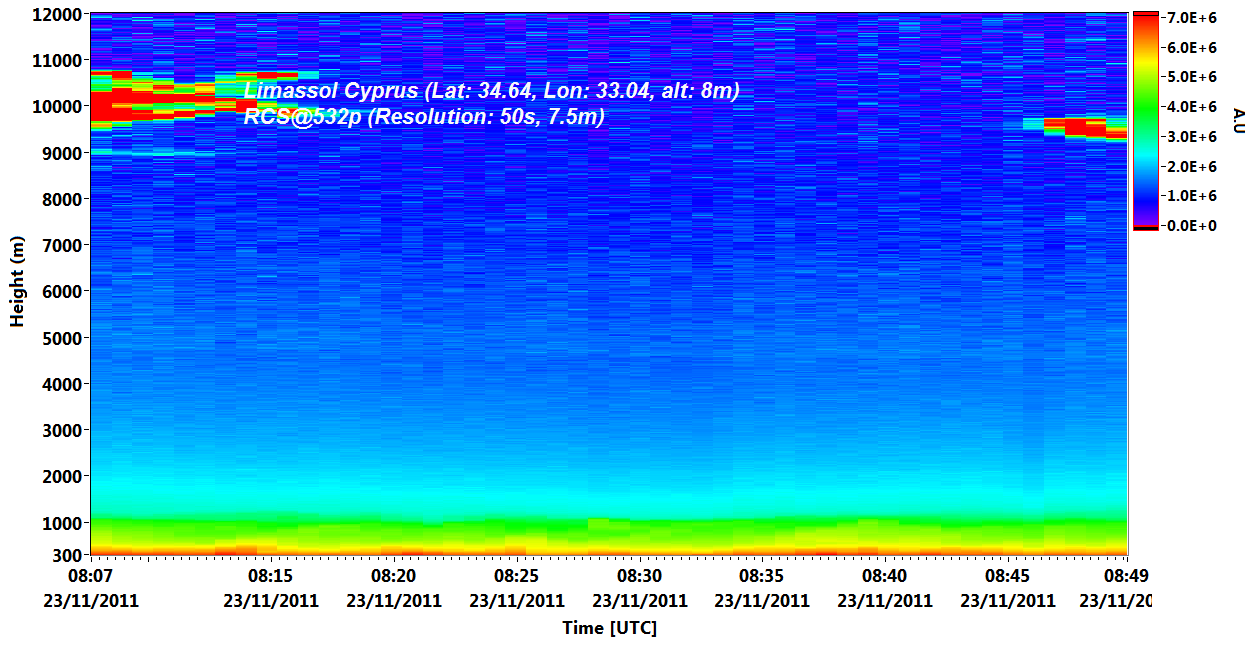This screenshot has height=649, width=1255.
Task: Click the 300 height axis minimum label
Action: point(67,555)
